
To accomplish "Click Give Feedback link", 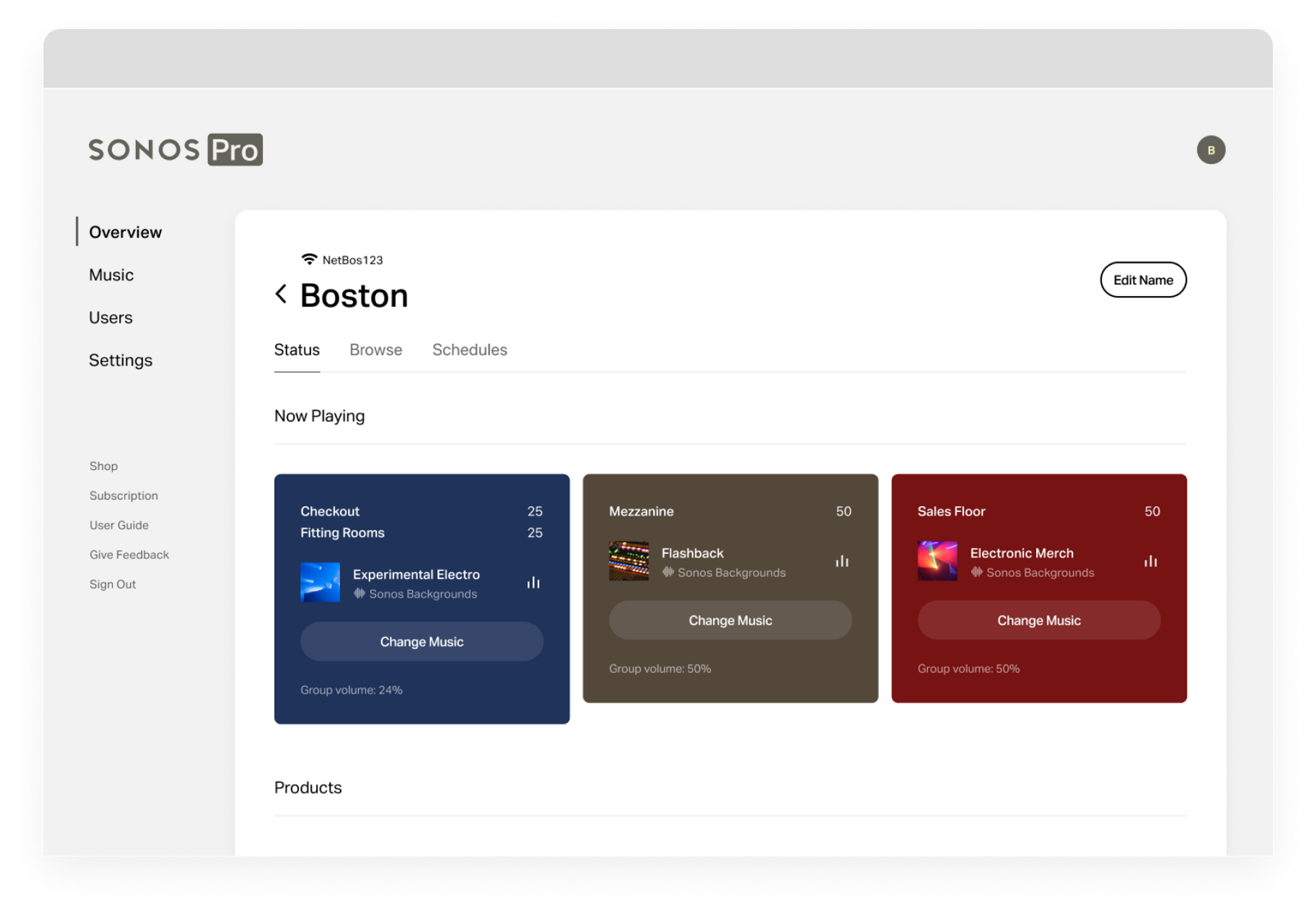I will pos(129,555).
